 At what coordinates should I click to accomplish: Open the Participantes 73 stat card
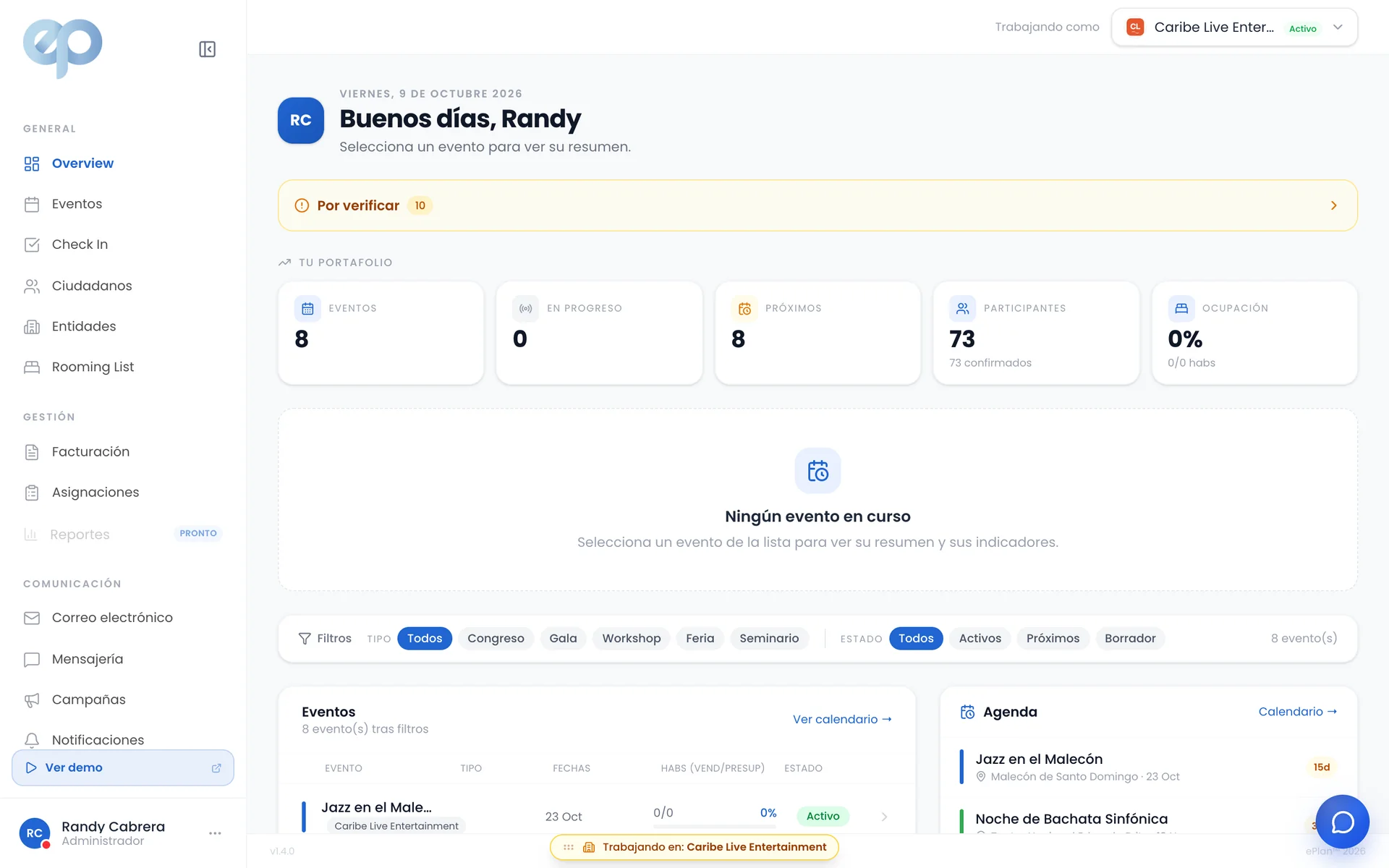coord(1036,333)
